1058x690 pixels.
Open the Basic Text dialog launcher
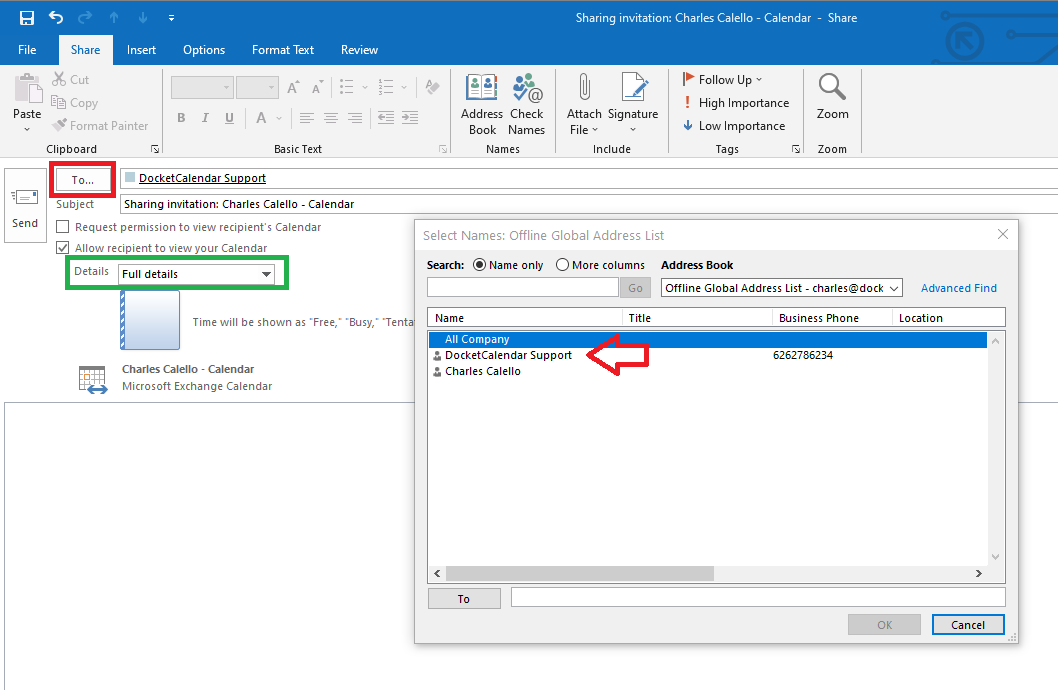click(443, 149)
